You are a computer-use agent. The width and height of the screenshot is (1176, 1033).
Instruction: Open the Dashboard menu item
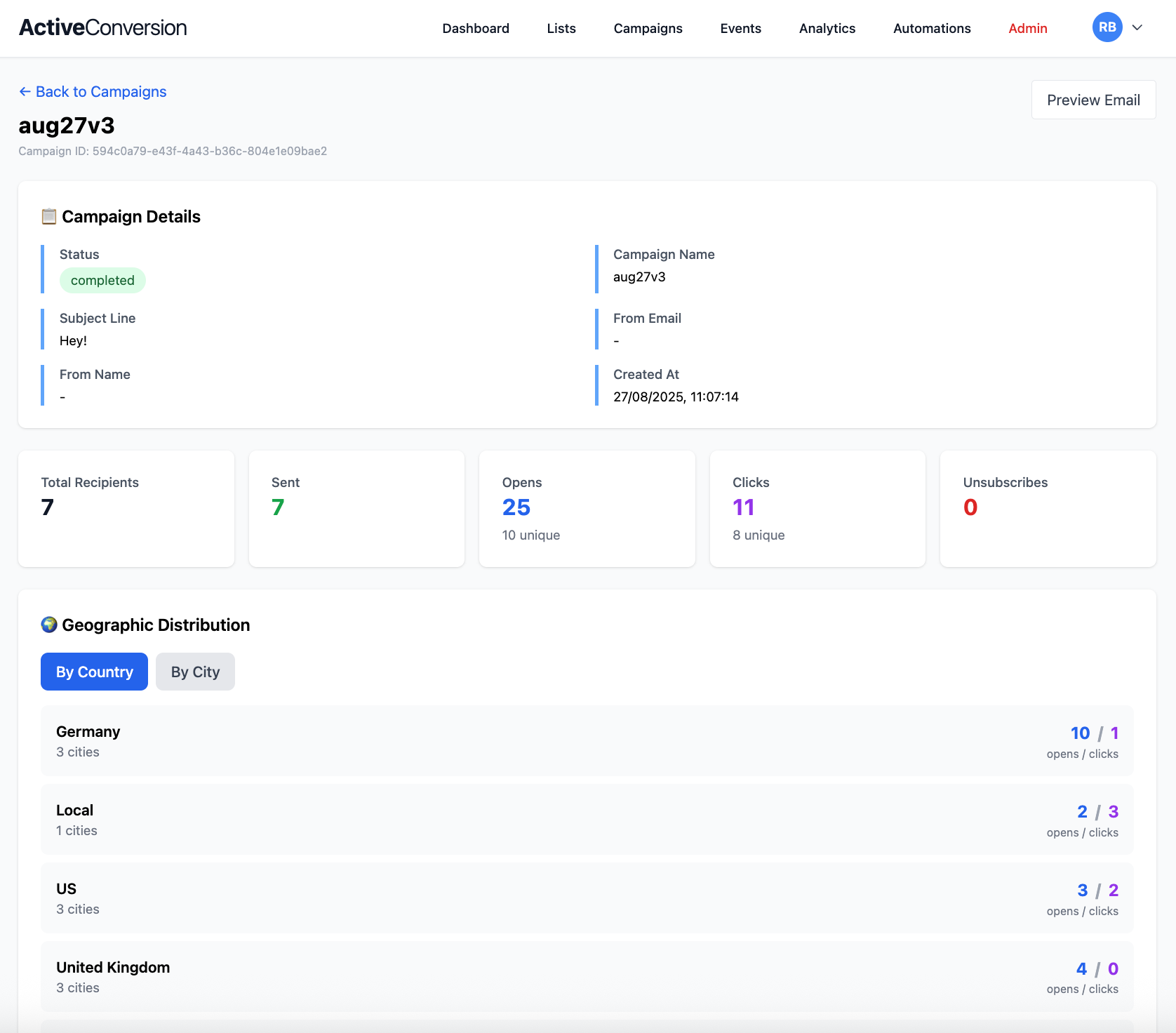[x=475, y=28]
